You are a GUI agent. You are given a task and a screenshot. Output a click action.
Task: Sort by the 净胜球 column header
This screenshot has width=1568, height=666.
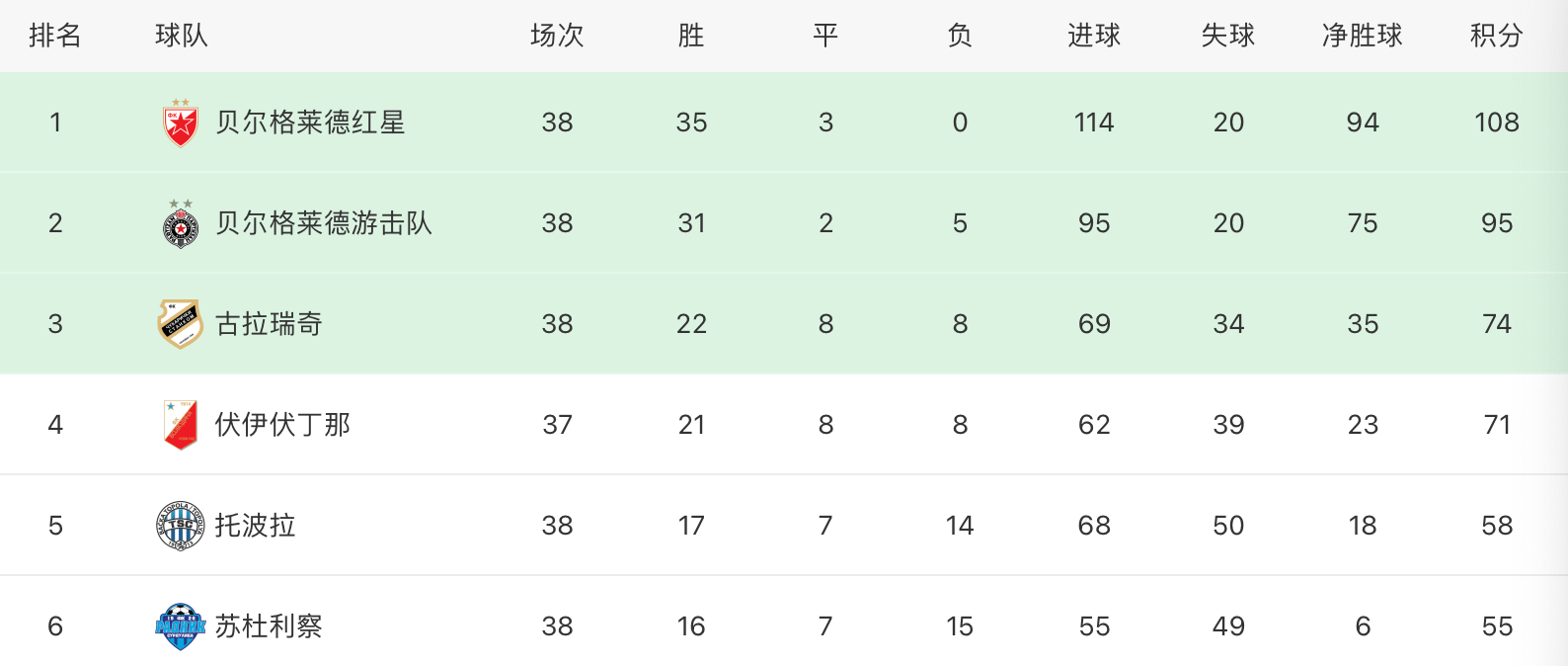point(1362,36)
